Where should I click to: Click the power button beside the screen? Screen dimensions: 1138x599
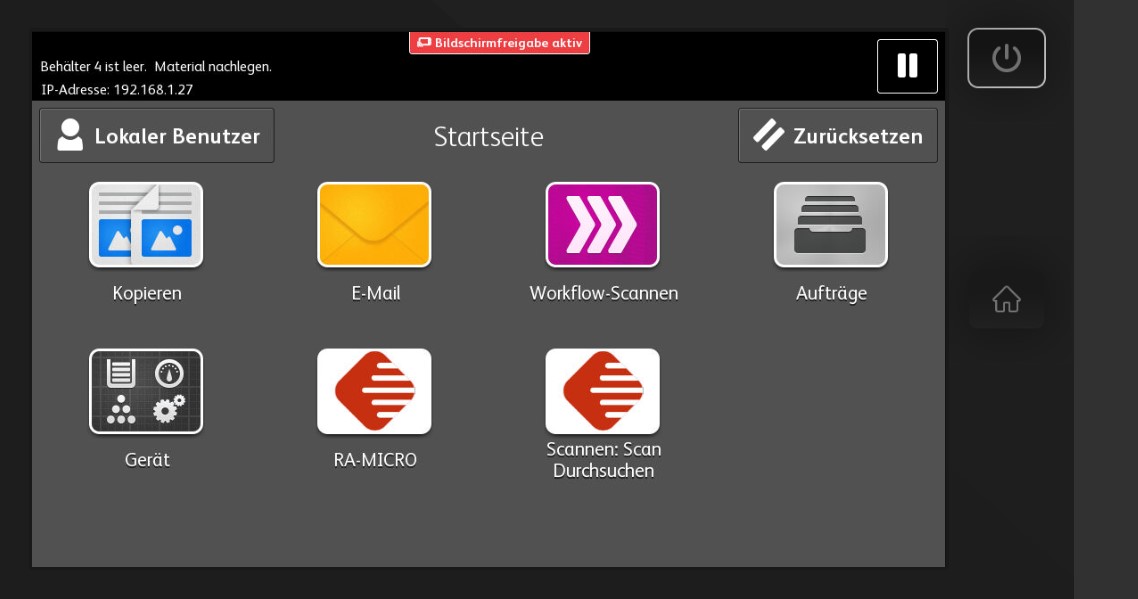1007,58
